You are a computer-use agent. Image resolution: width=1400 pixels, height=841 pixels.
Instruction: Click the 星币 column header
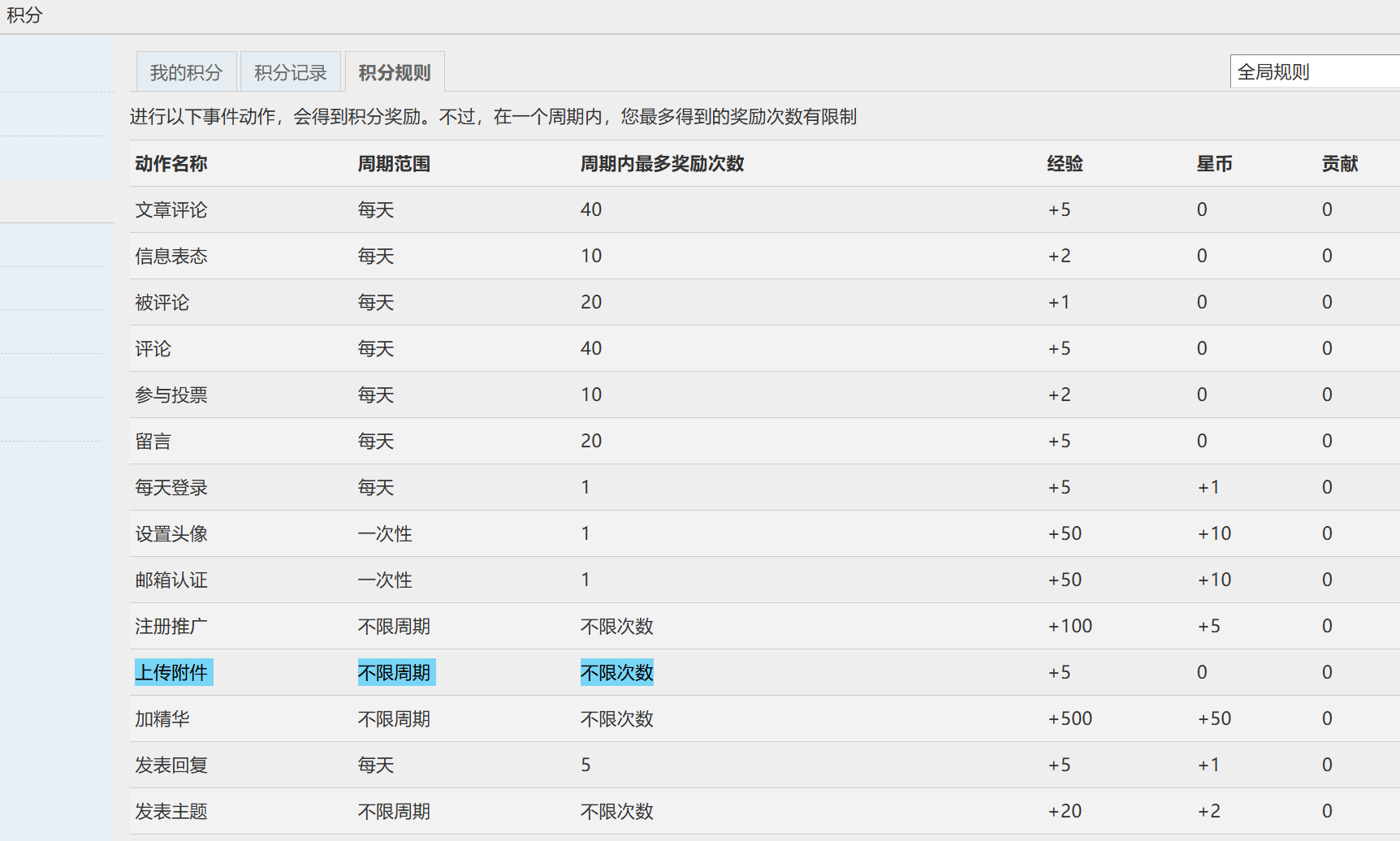pos(1214,163)
